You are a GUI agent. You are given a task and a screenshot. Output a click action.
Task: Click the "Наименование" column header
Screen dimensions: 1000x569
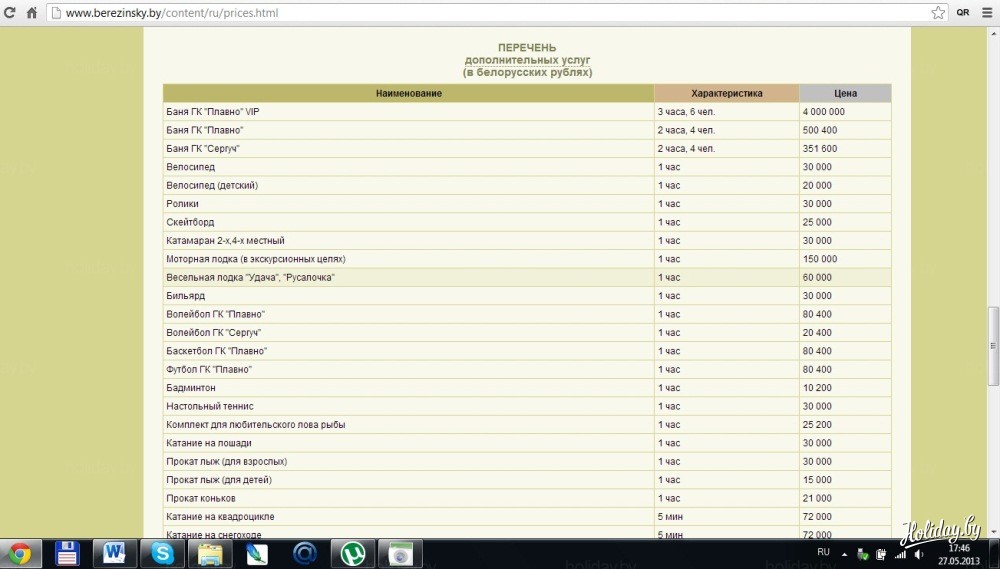[409, 93]
